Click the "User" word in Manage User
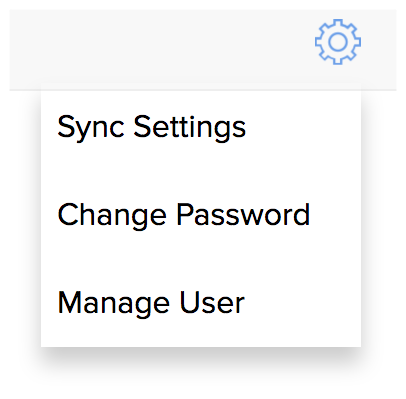Viewport: 406px width, 399px height. point(212,302)
